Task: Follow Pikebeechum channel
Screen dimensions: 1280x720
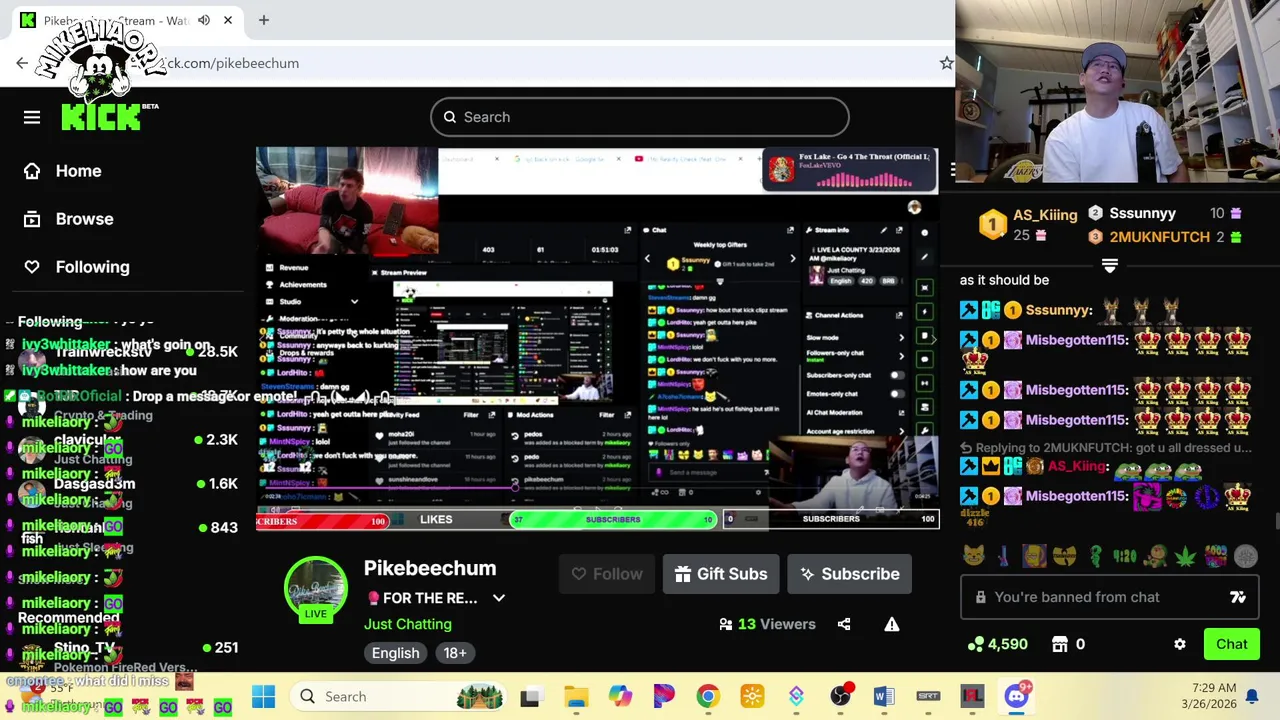Action: [607, 574]
